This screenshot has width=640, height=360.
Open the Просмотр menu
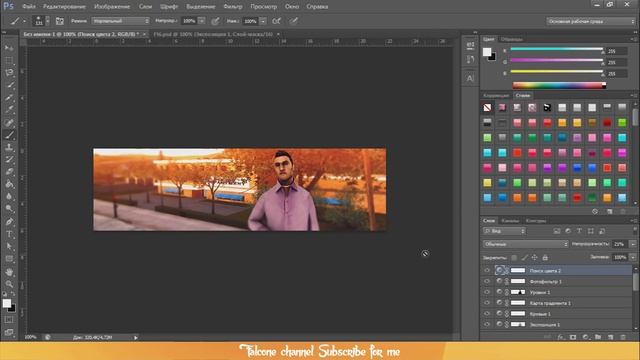tap(263, 7)
